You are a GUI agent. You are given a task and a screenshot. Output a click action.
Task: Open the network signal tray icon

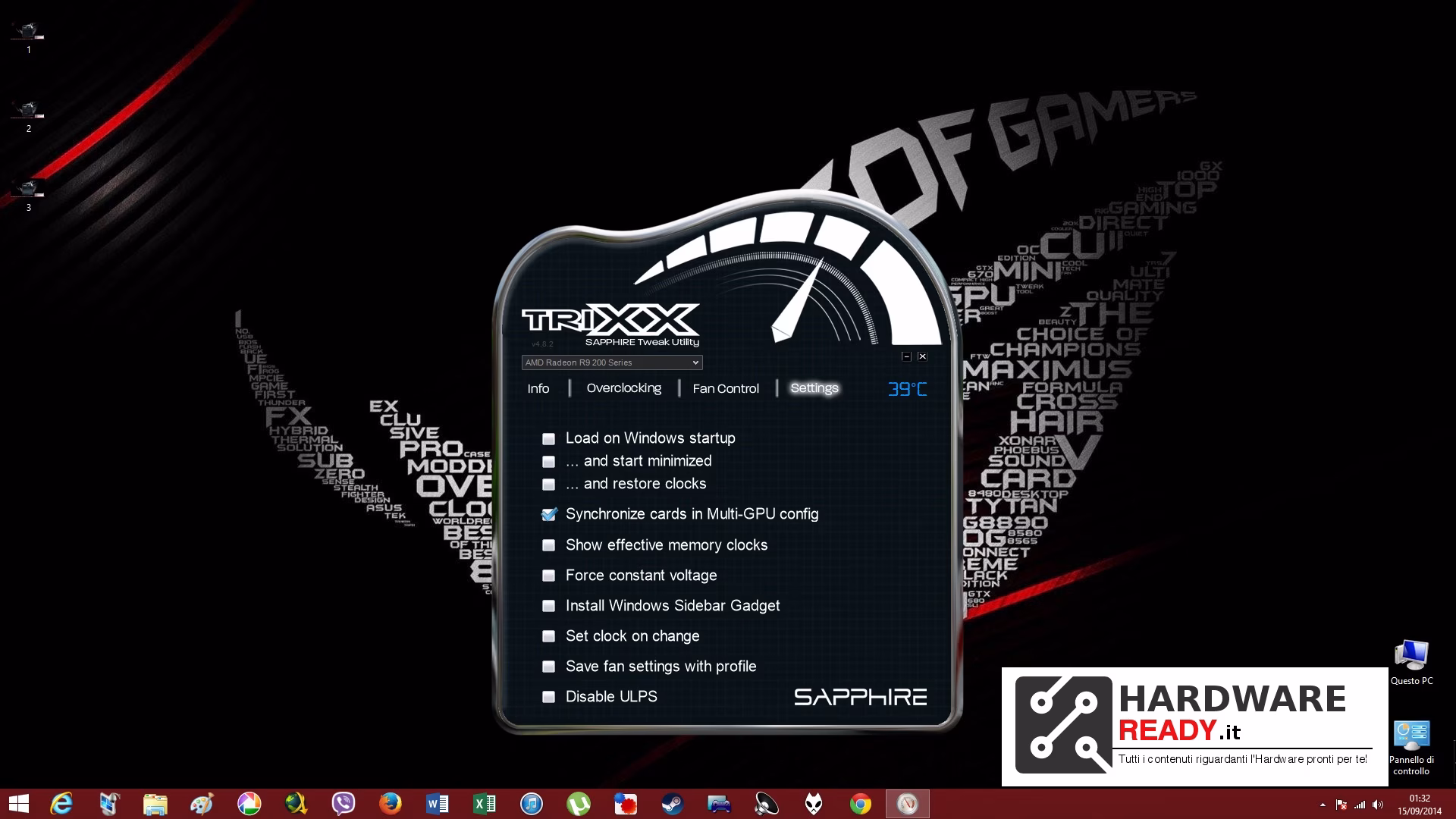point(1360,805)
